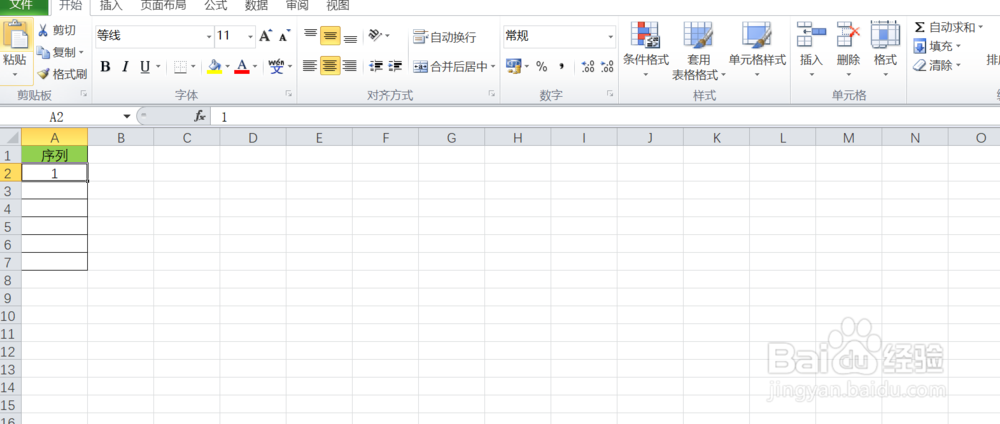Switch to the Insert (插入) tab
The height and width of the screenshot is (424, 1000).
pos(111,6)
